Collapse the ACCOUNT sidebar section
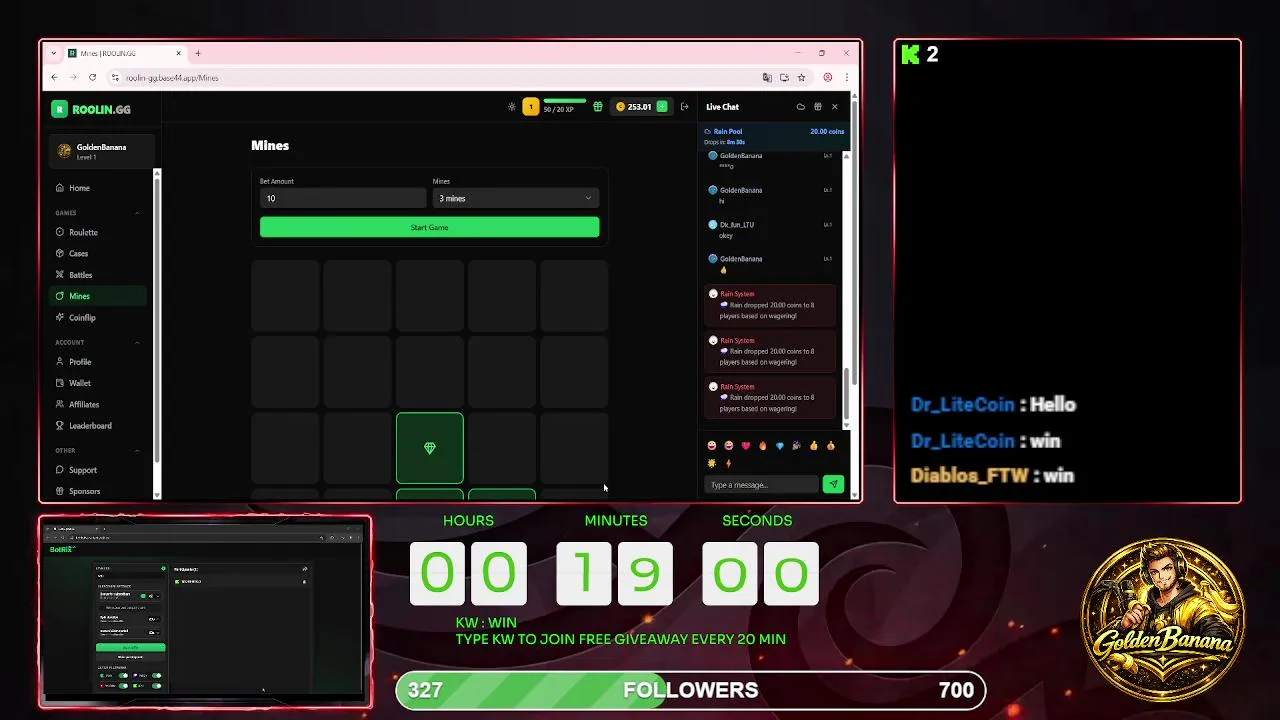Viewport: 1280px width, 720px height. point(137,343)
